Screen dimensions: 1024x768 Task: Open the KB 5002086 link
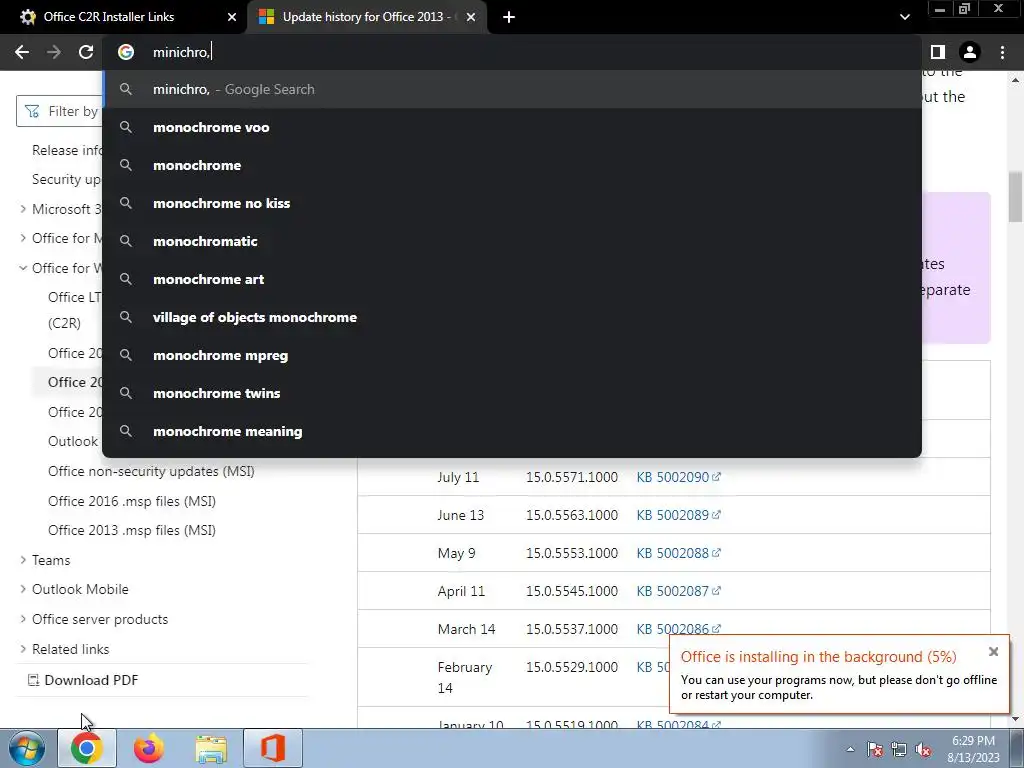click(x=678, y=629)
